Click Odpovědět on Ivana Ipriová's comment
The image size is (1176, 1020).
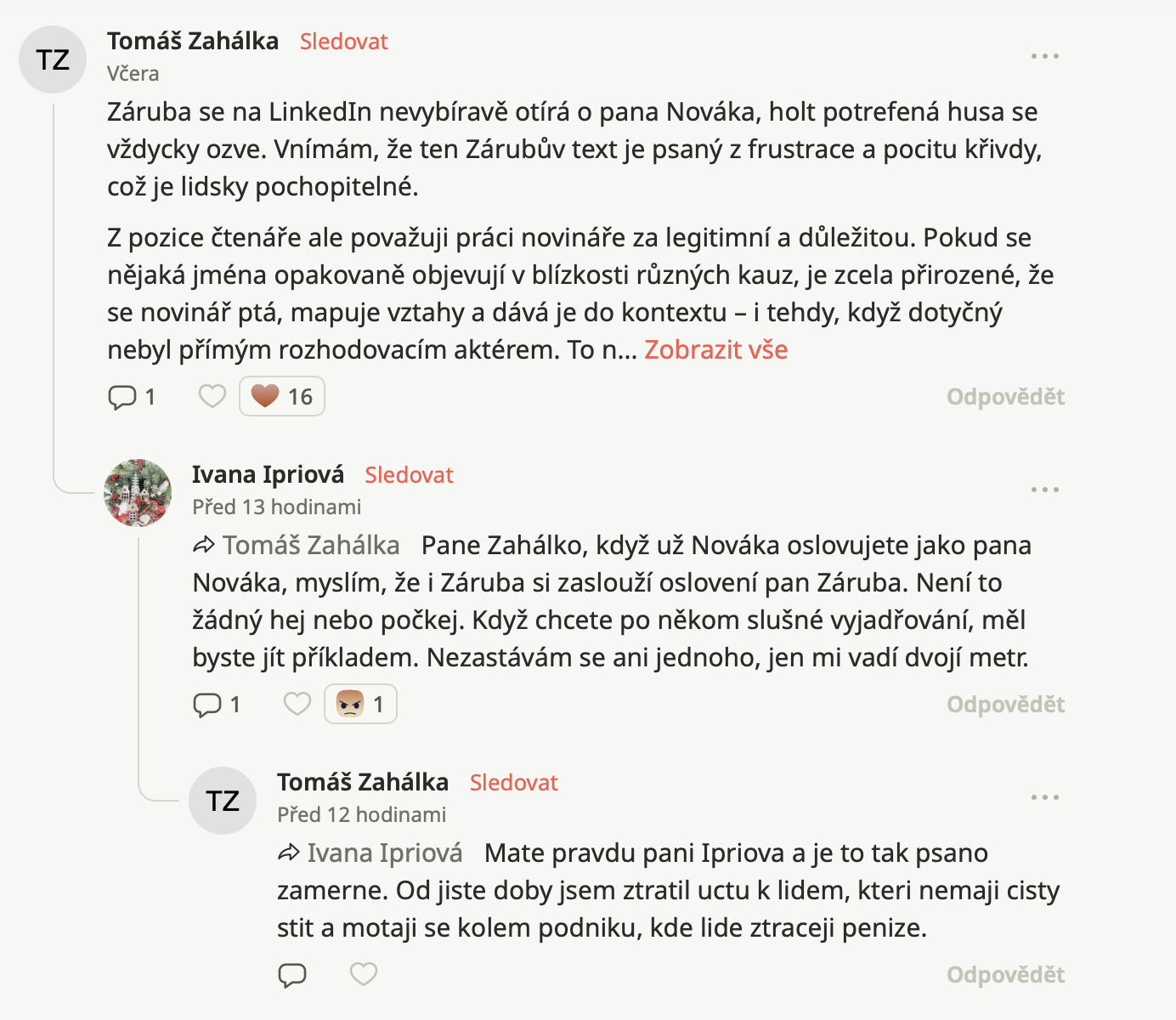click(x=1005, y=705)
